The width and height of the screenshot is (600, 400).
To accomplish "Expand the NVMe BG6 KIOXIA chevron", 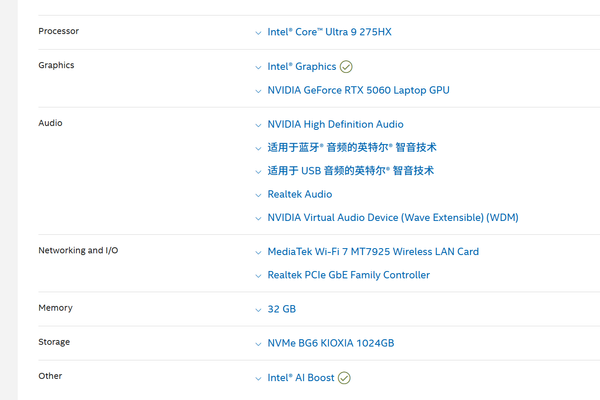I will 258,344.
